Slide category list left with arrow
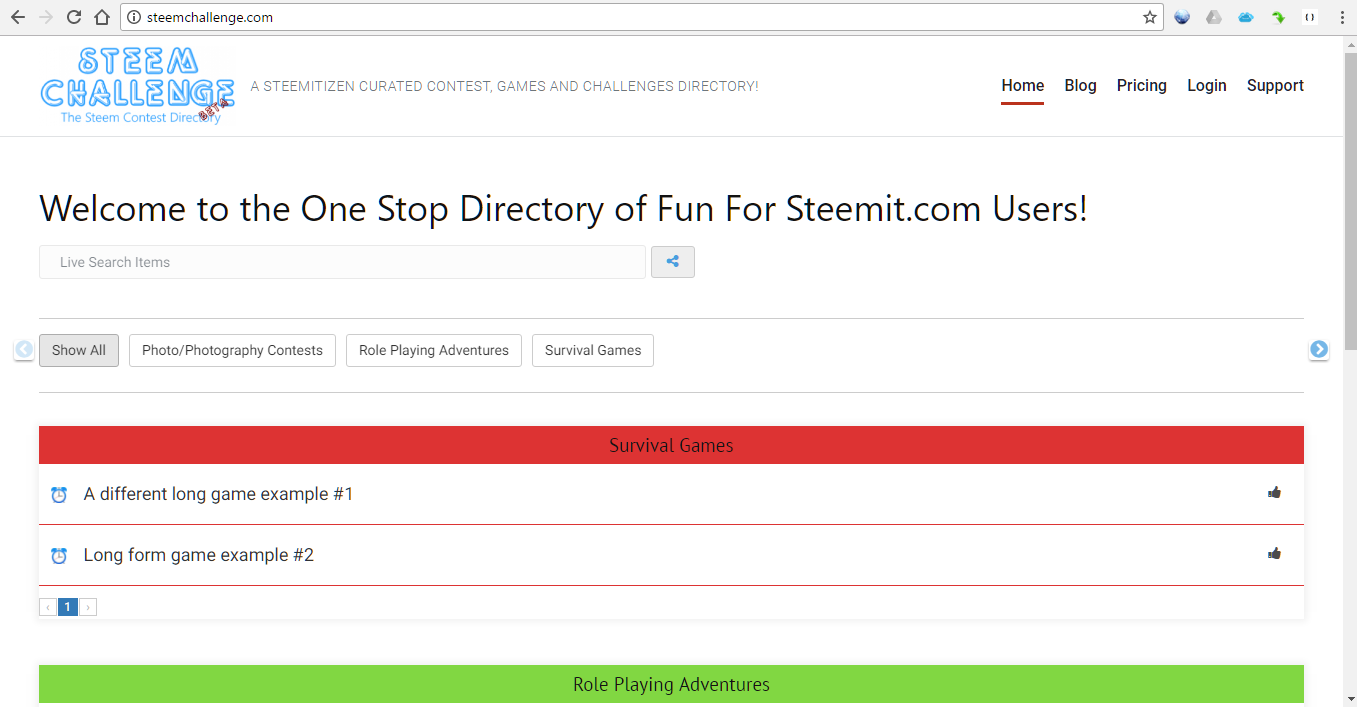Screen dimensions: 1357x707 point(24,349)
